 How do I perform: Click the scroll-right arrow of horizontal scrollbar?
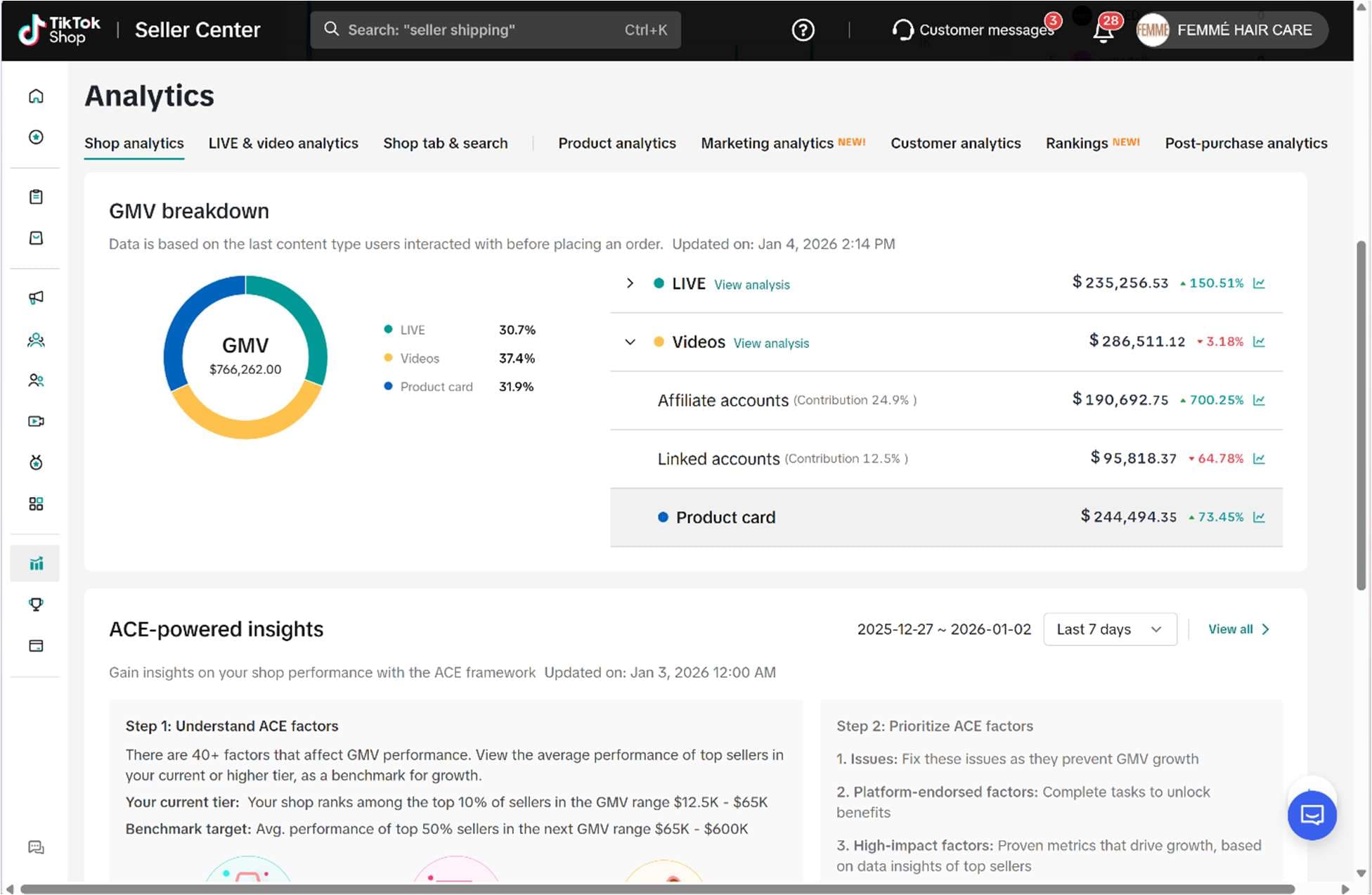pos(1345,889)
